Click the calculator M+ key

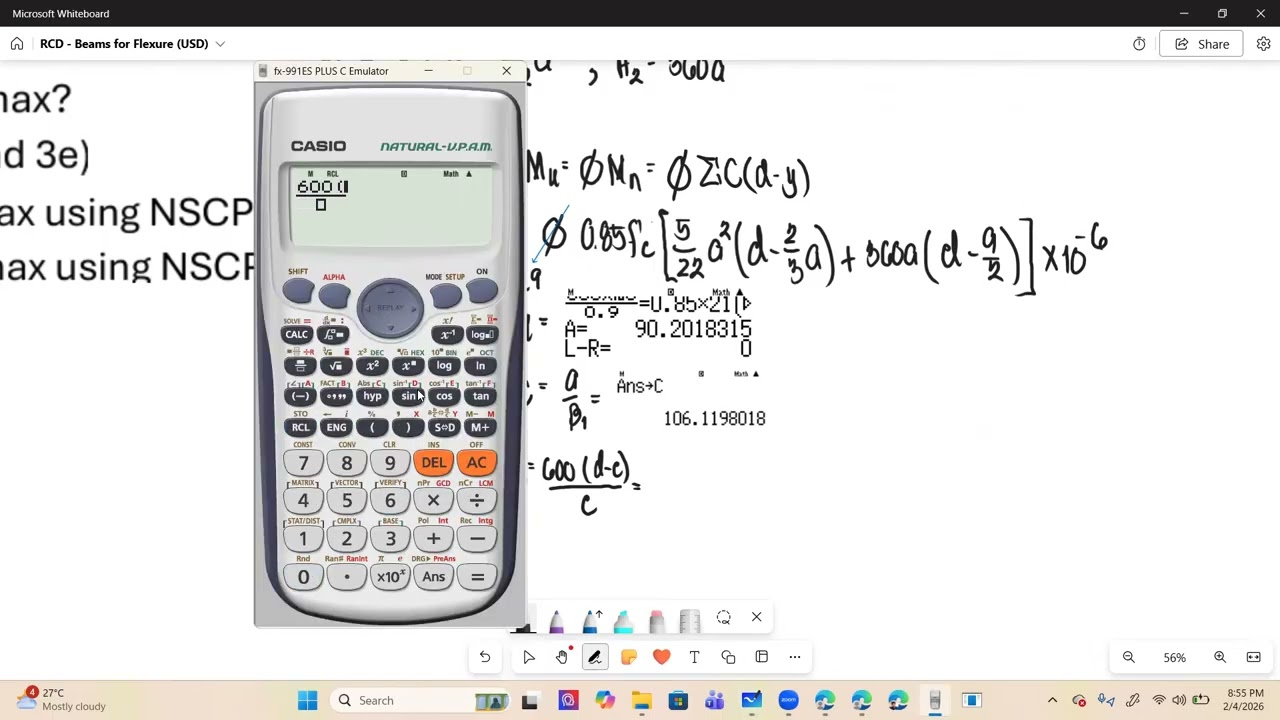480,428
